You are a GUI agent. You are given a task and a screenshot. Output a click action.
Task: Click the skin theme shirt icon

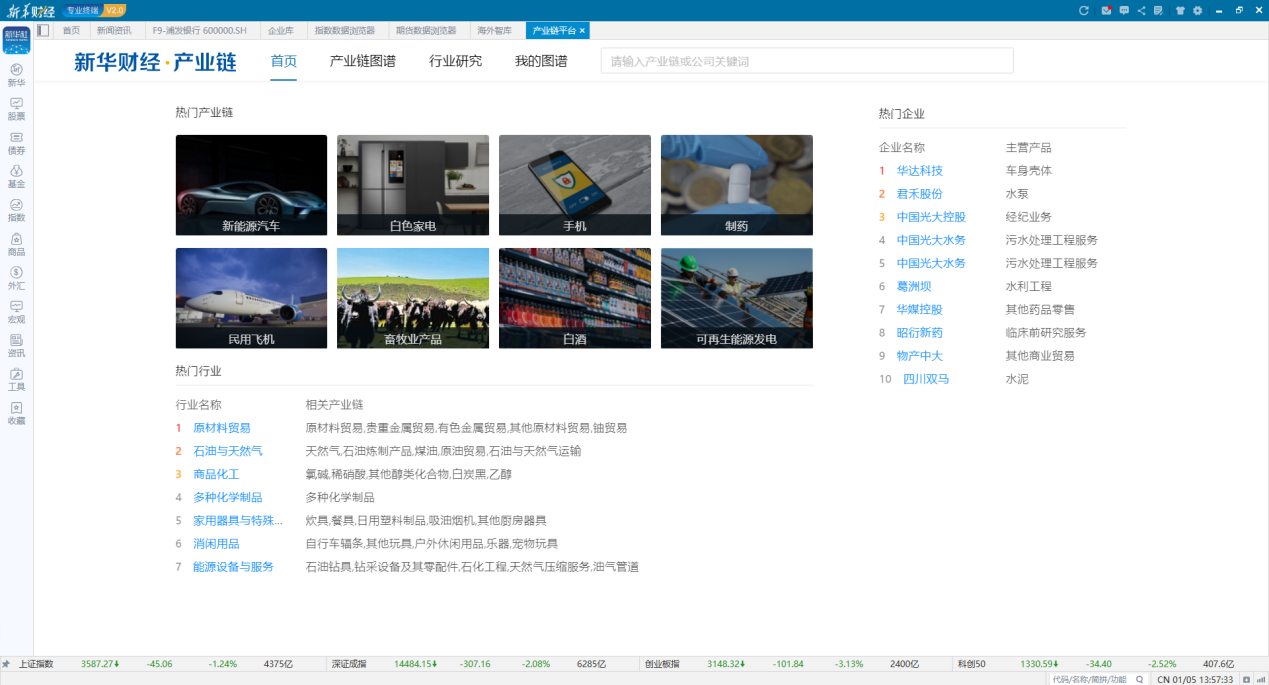coord(1180,10)
